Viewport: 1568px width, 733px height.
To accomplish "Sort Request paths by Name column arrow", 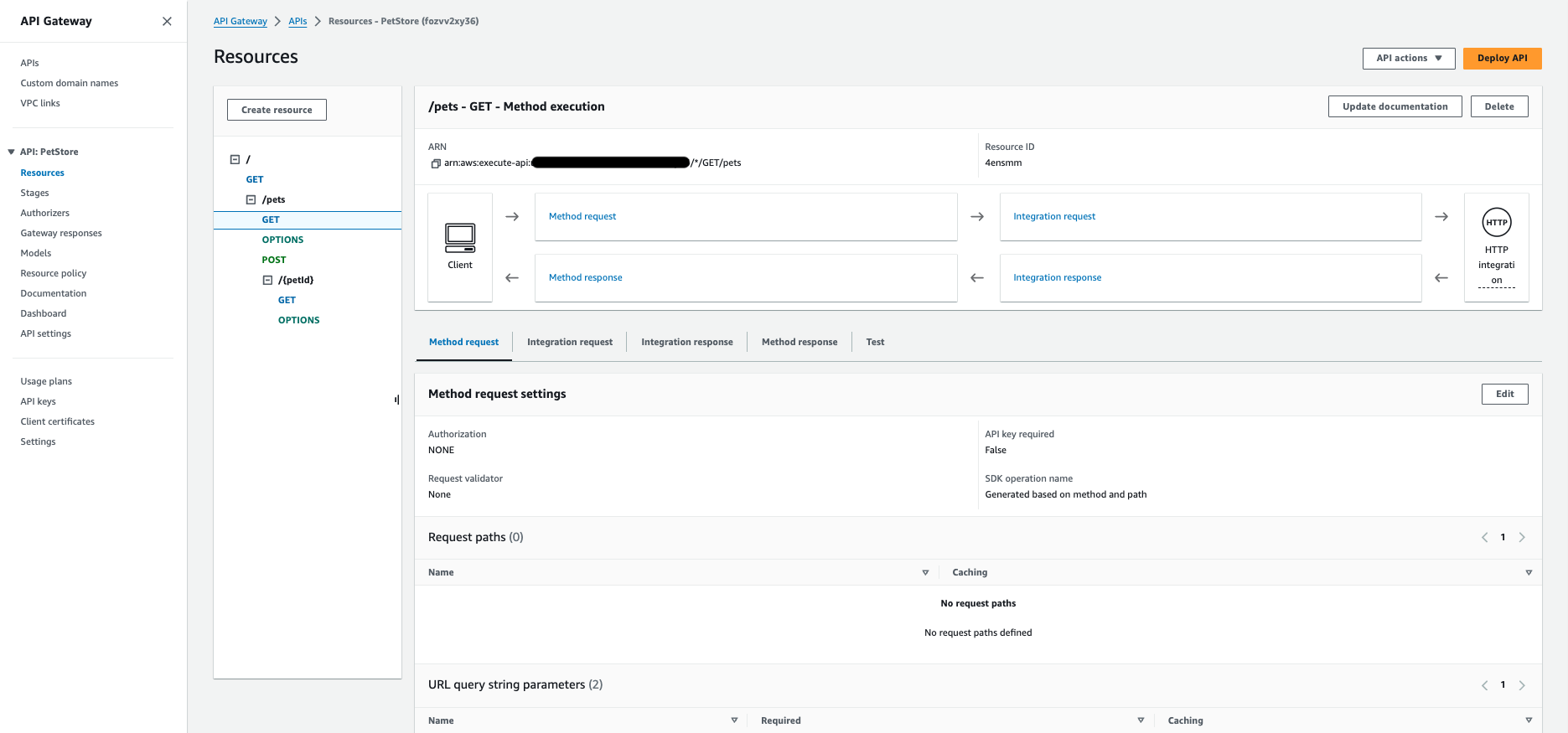I will tap(925, 573).
